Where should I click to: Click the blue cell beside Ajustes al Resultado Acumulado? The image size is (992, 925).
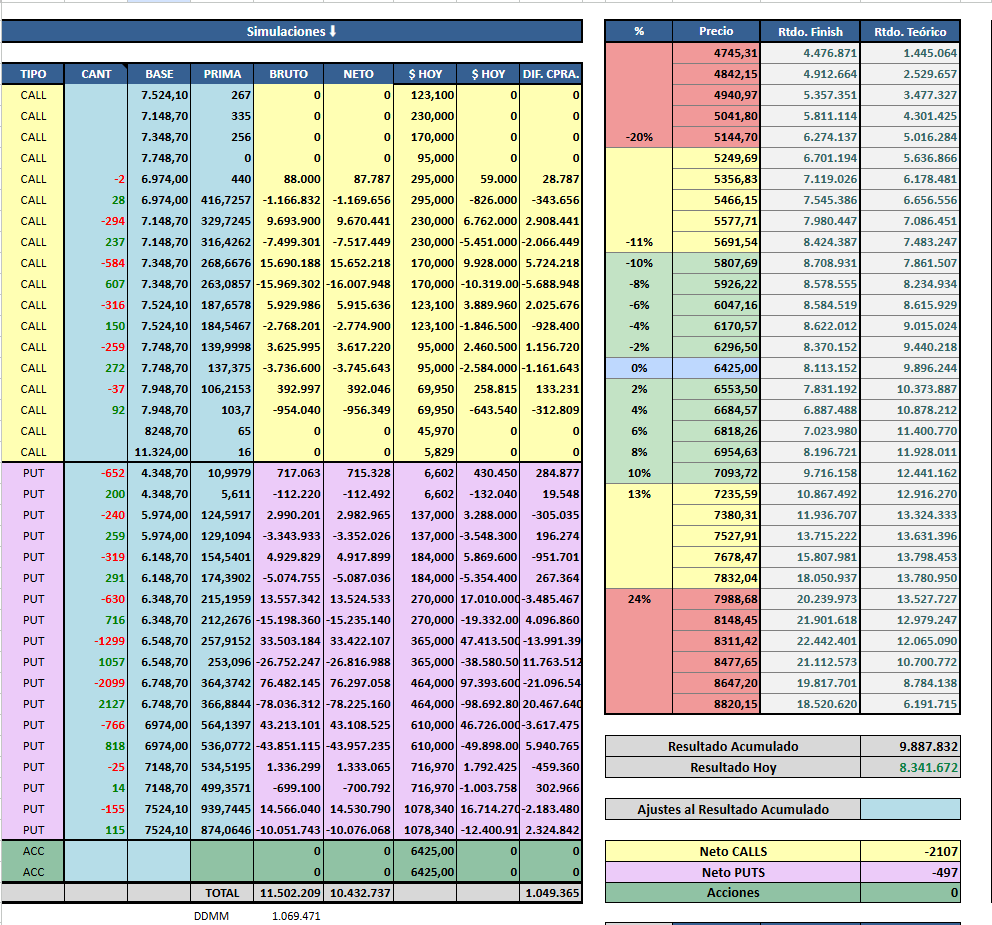coord(910,809)
